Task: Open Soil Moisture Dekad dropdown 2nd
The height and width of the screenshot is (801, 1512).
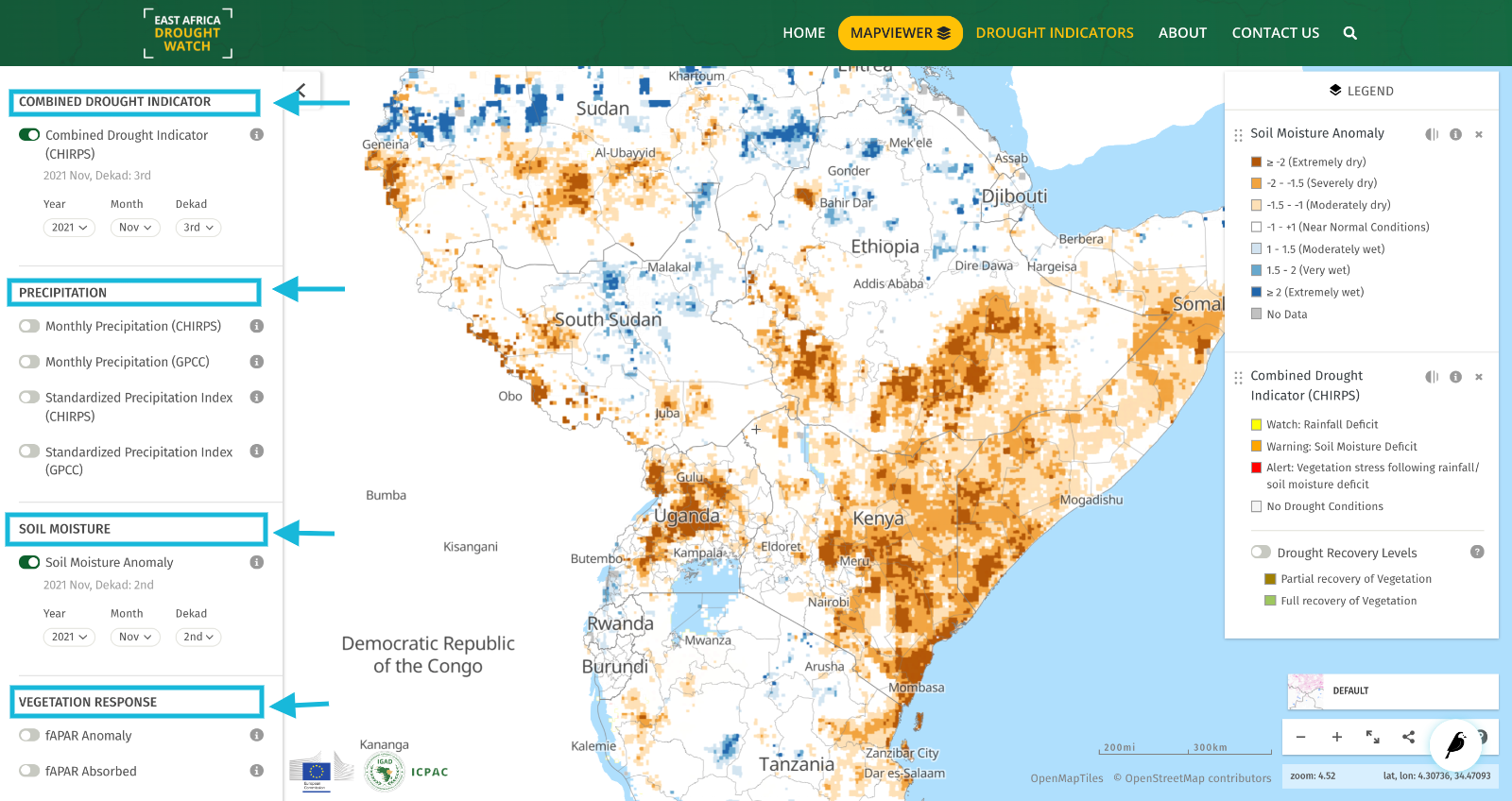Action: [198, 637]
